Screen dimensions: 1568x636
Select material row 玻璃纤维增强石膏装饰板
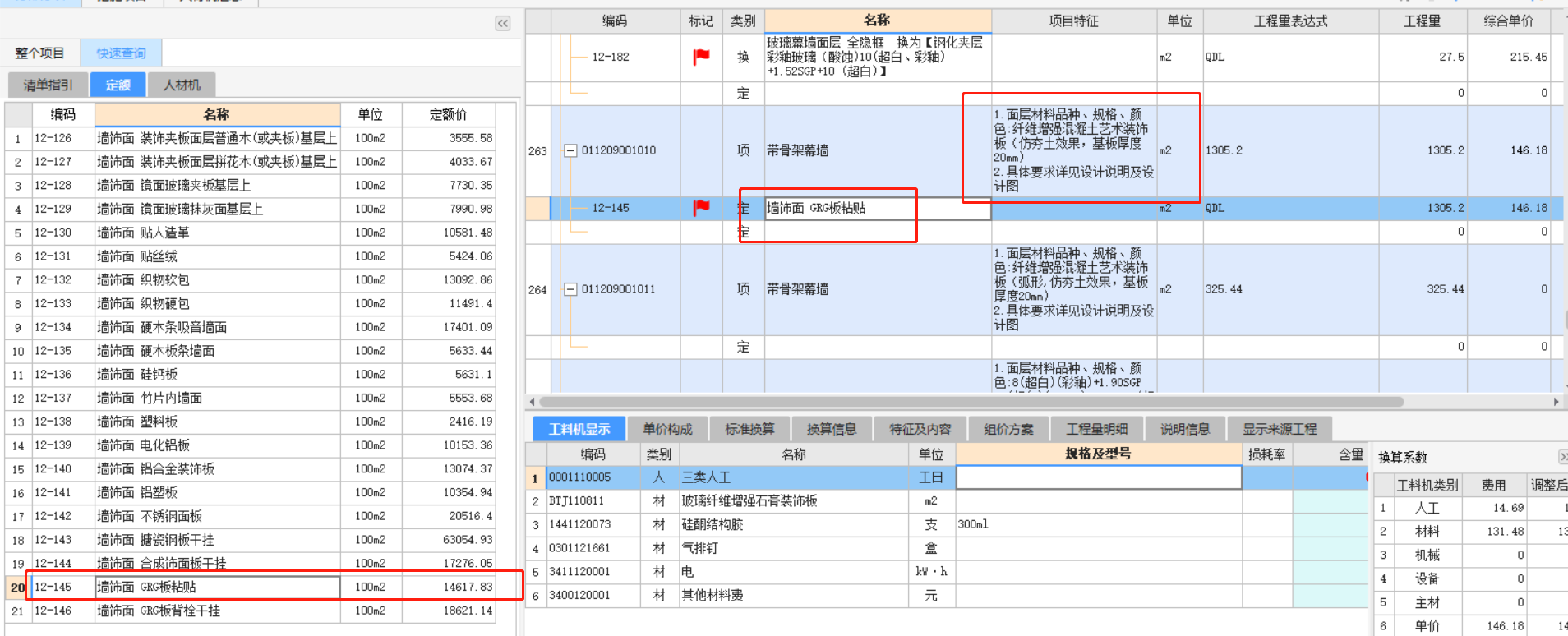[945, 500]
